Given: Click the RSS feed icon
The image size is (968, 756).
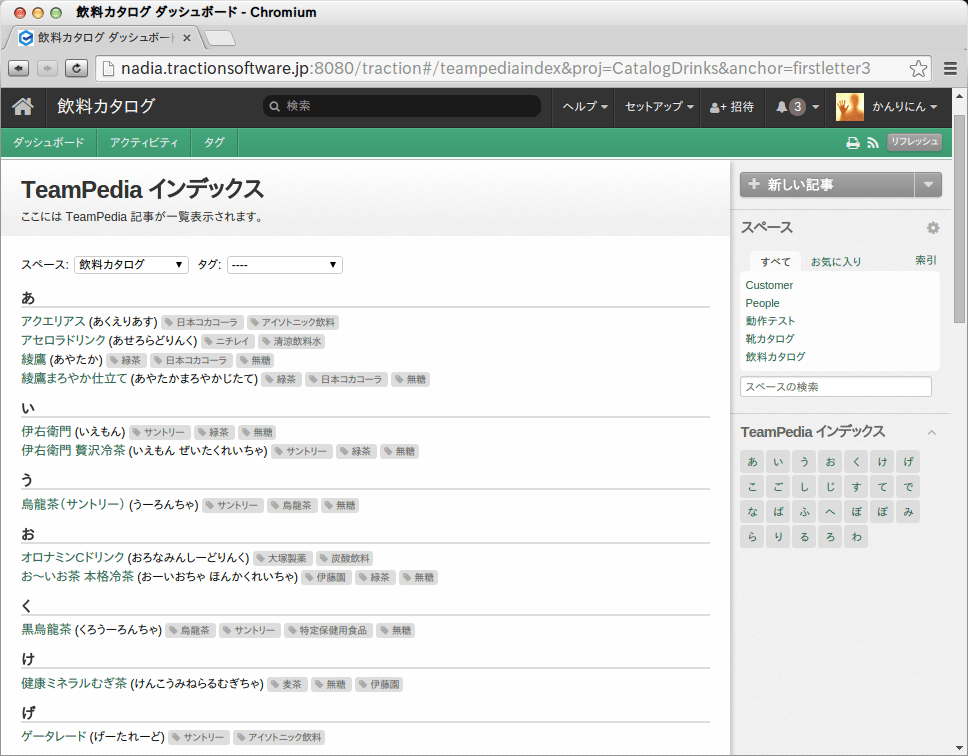Looking at the screenshot, I should pyautogui.click(x=872, y=143).
